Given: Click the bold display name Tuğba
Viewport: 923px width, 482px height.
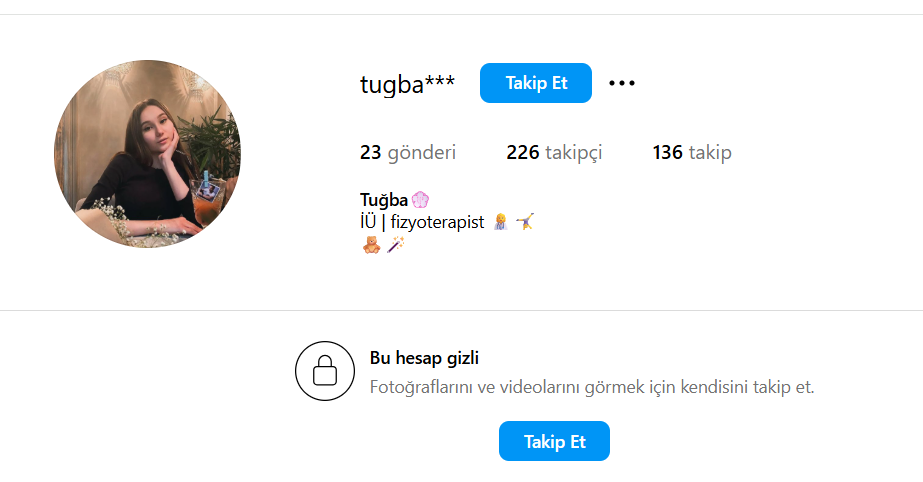Looking at the screenshot, I should click(x=384, y=200).
